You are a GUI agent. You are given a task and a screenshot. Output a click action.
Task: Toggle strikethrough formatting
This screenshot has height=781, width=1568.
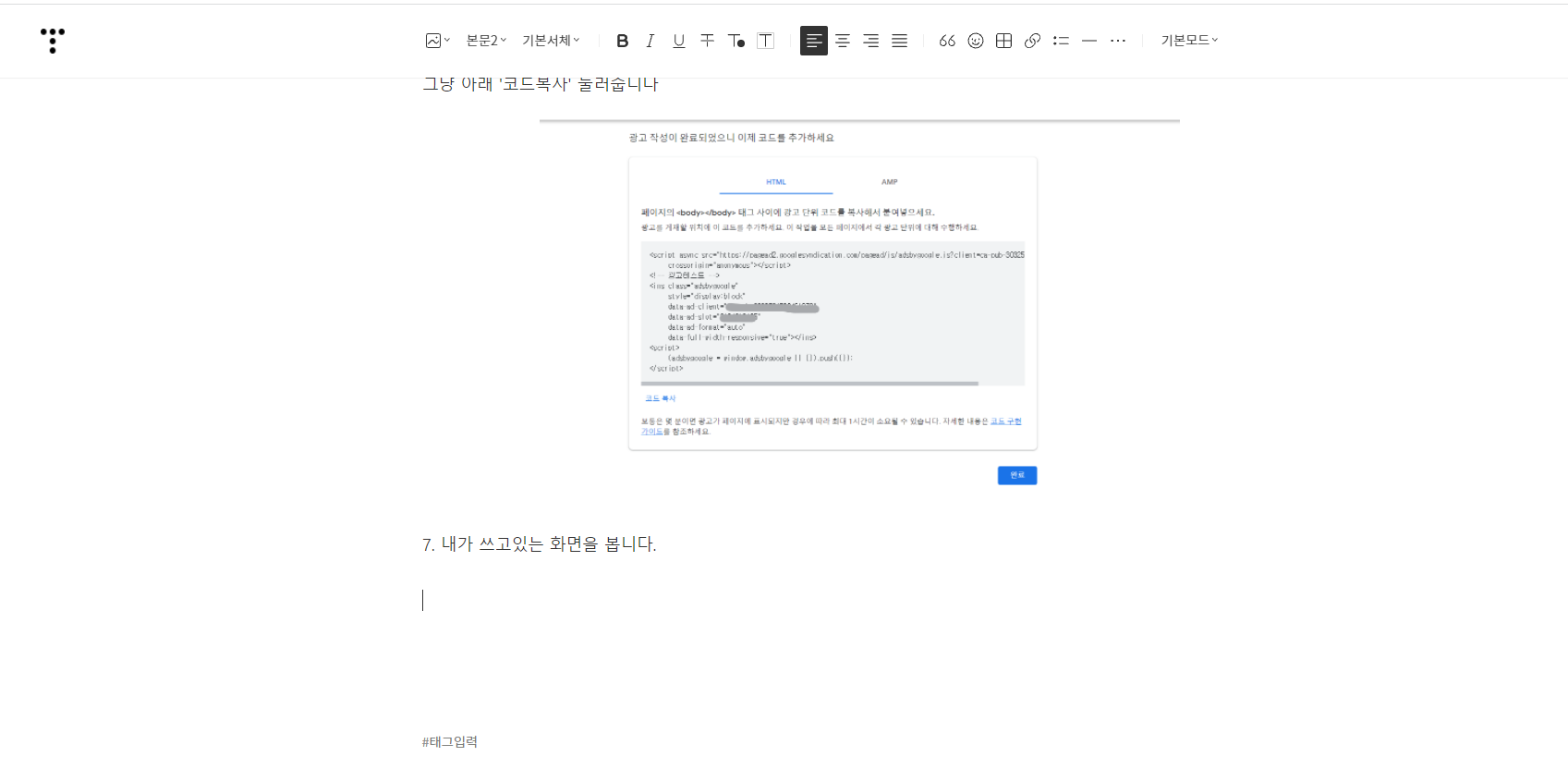[x=708, y=41]
